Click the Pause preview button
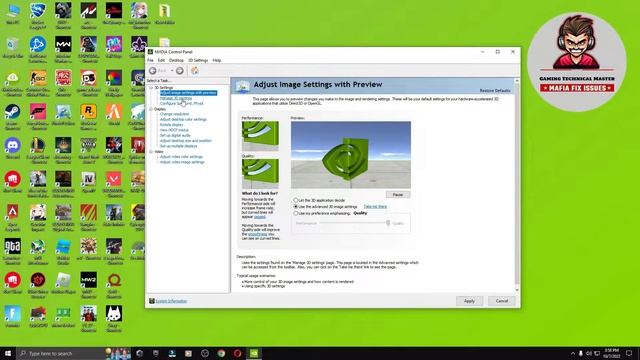Screen dimensions: 640x360 pos(398,195)
